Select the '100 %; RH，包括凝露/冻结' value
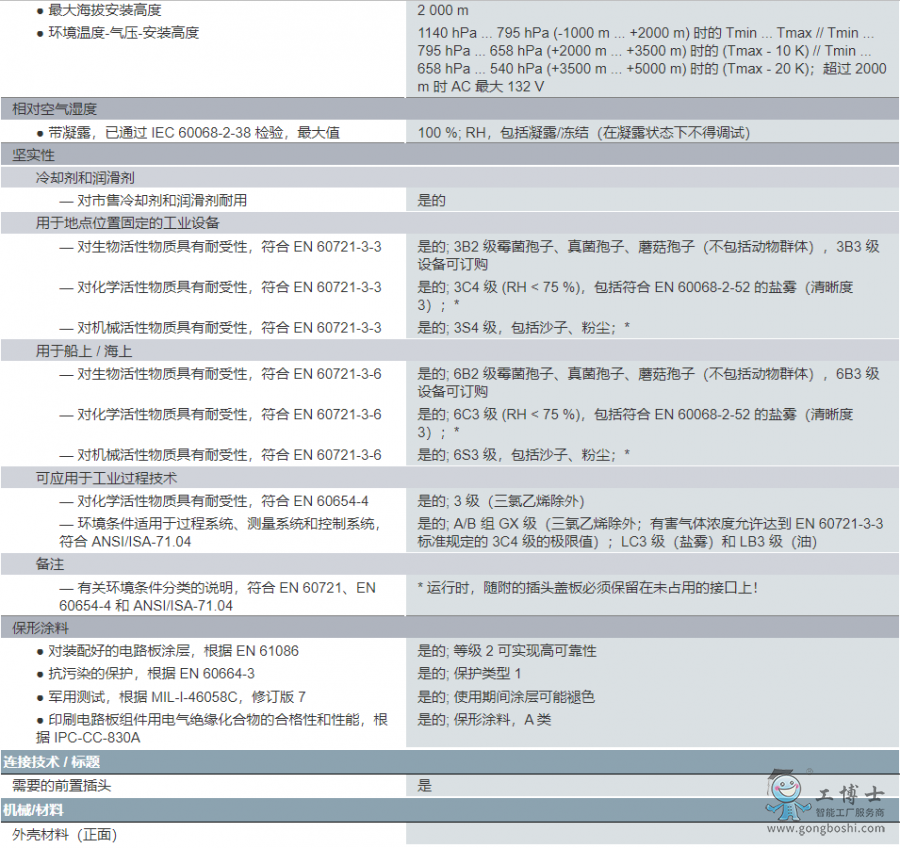The image size is (900, 848). tap(584, 133)
